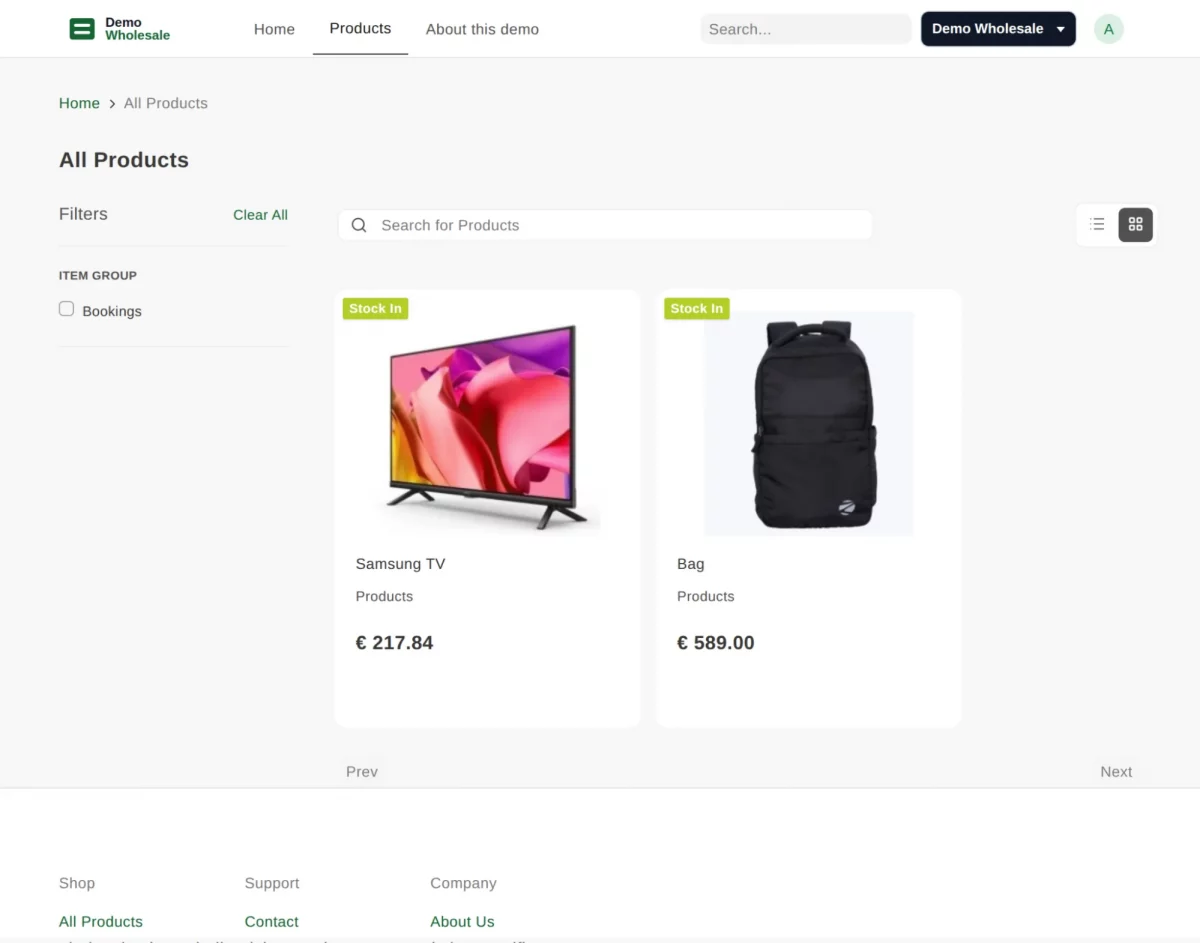The width and height of the screenshot is (1200, 943).
Task: Tick the Bookings item group checkbox
Action: 67,309
